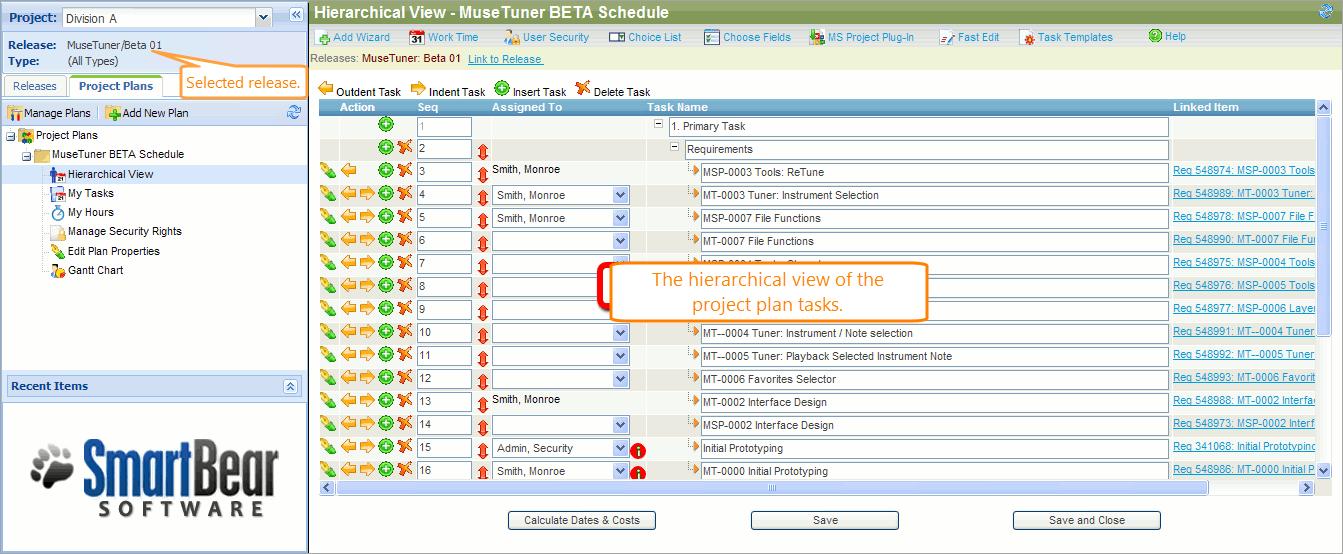
Task: Click the Calculate Dates & Costs button
Action: point(581,520)
